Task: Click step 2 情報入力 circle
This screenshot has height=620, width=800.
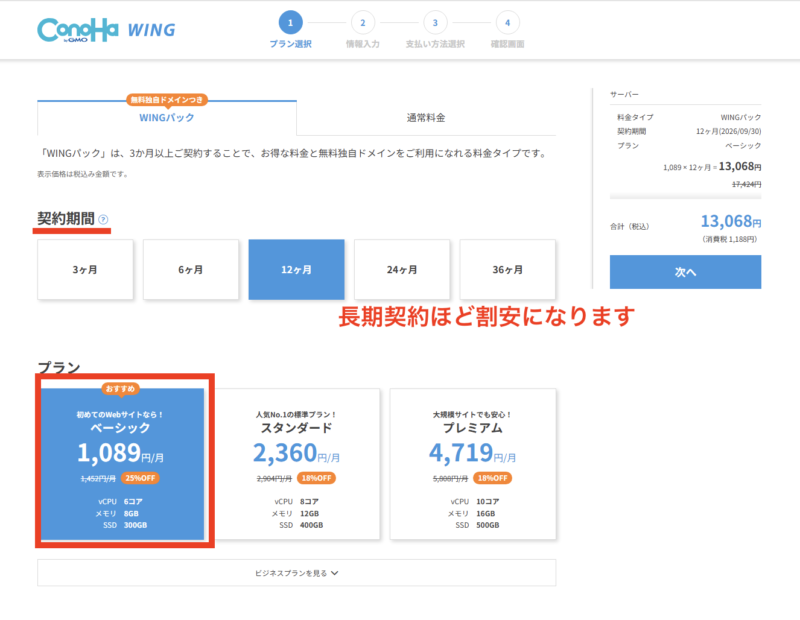Action: [x=362, y=21]
